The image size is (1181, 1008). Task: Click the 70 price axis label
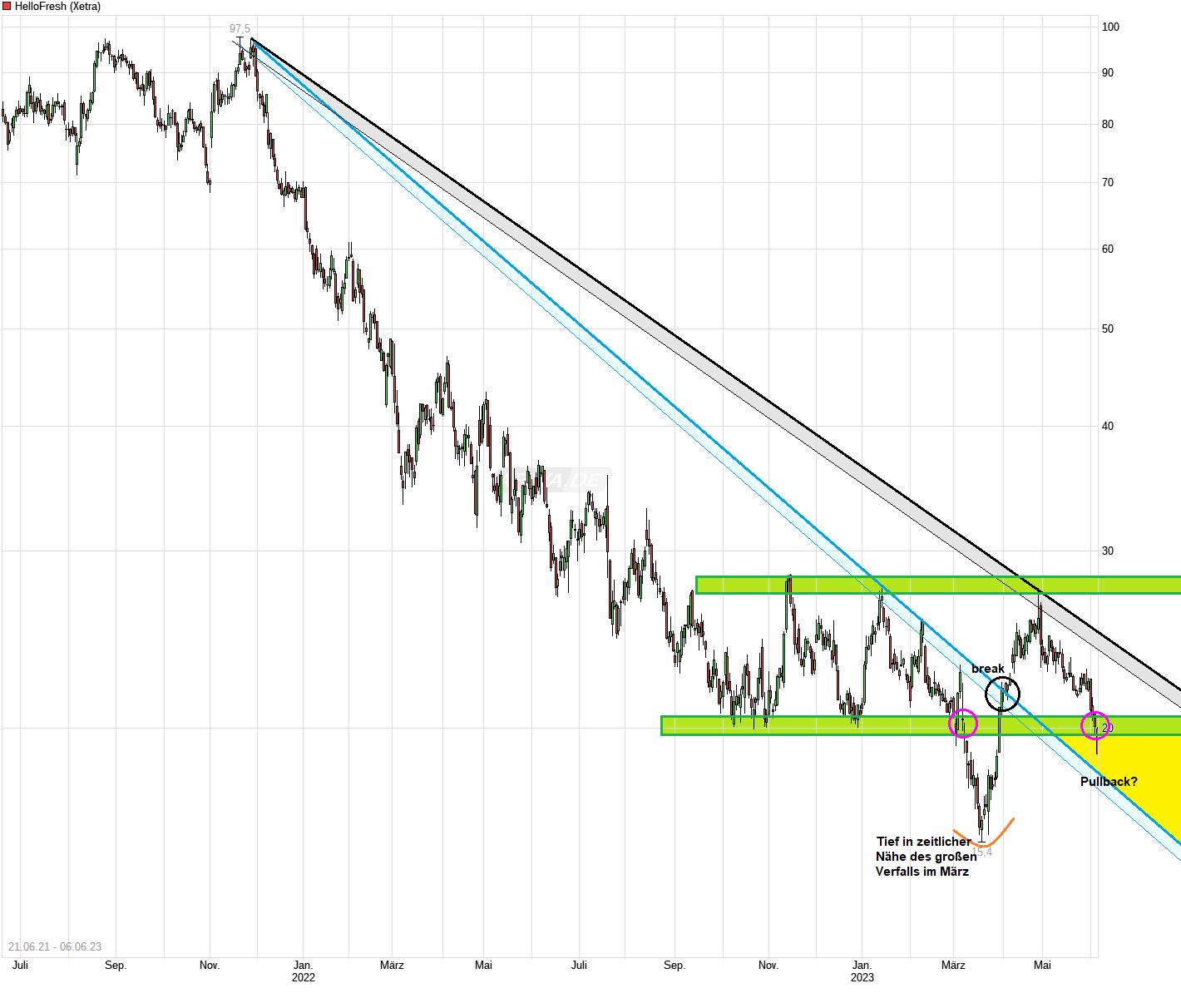coord(1108,182)
